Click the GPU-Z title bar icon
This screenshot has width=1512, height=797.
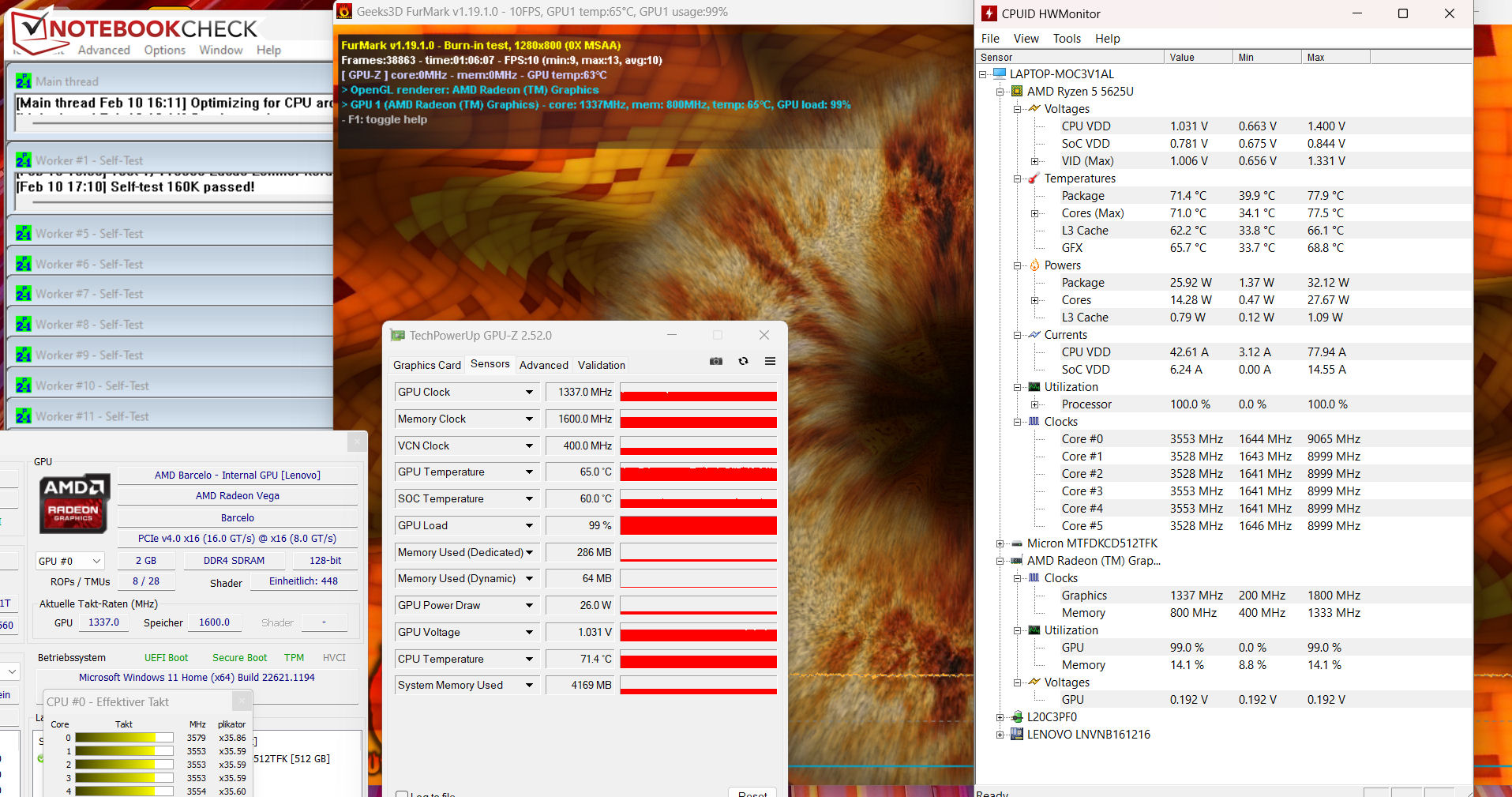pyautogui.click(x=398, y=336)
